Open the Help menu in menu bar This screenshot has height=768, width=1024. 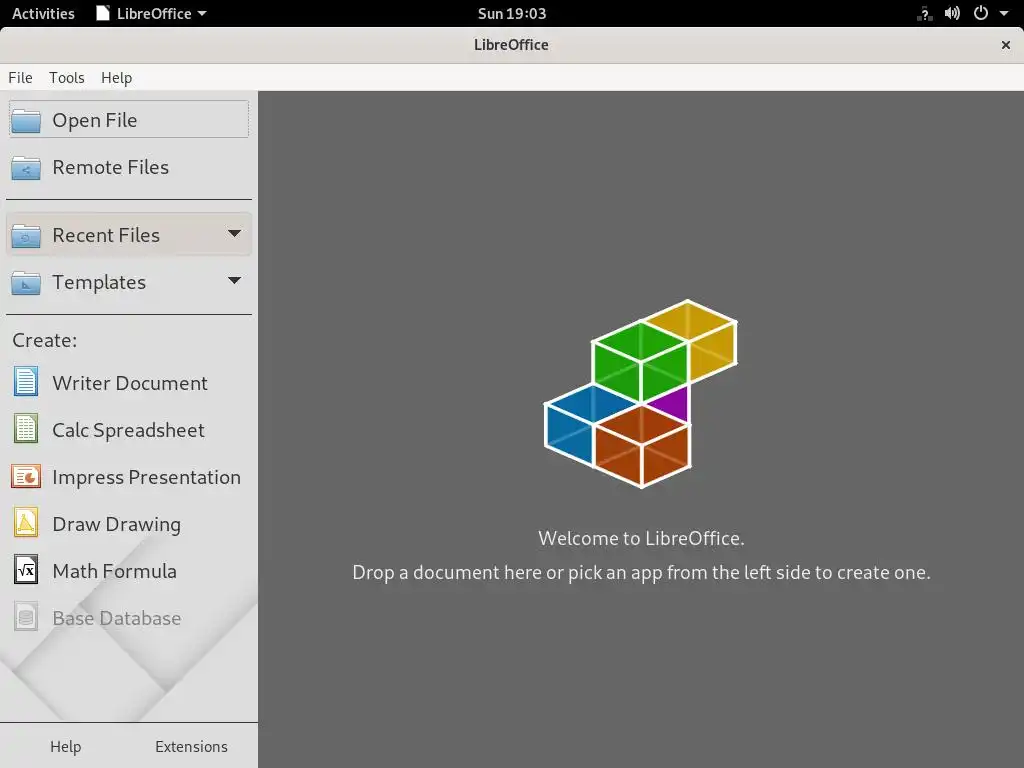point(116,78)
